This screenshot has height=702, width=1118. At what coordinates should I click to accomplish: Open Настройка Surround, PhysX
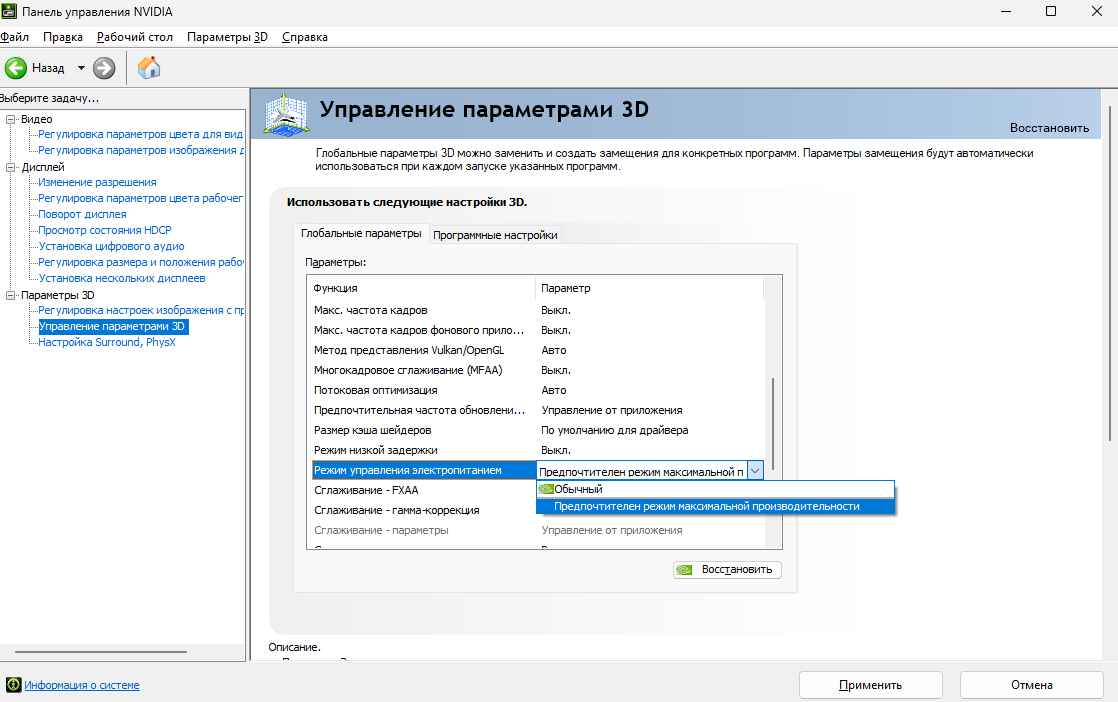[106, 342]
